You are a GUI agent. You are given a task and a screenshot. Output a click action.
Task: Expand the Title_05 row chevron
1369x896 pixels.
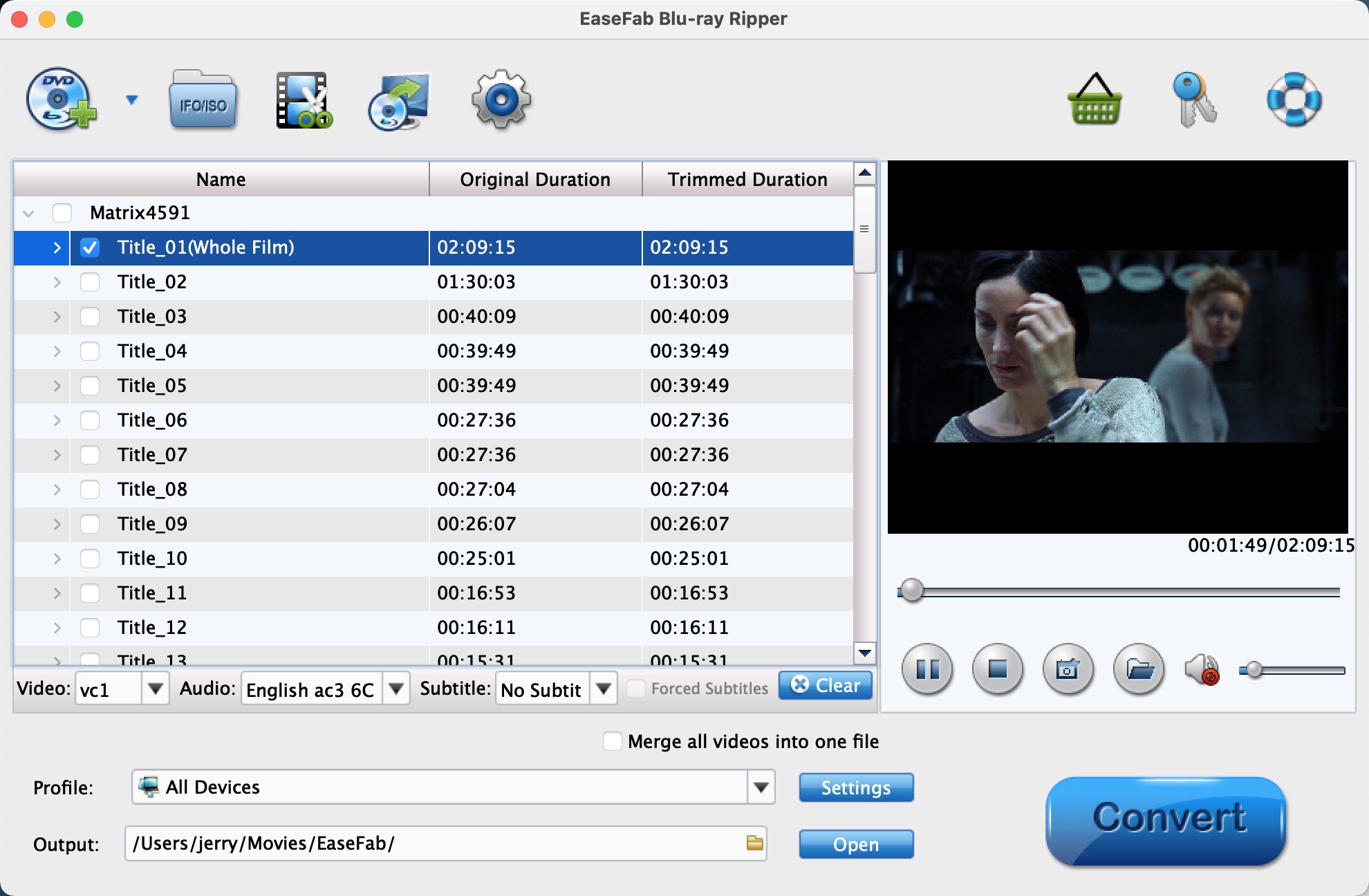point(57,386)
